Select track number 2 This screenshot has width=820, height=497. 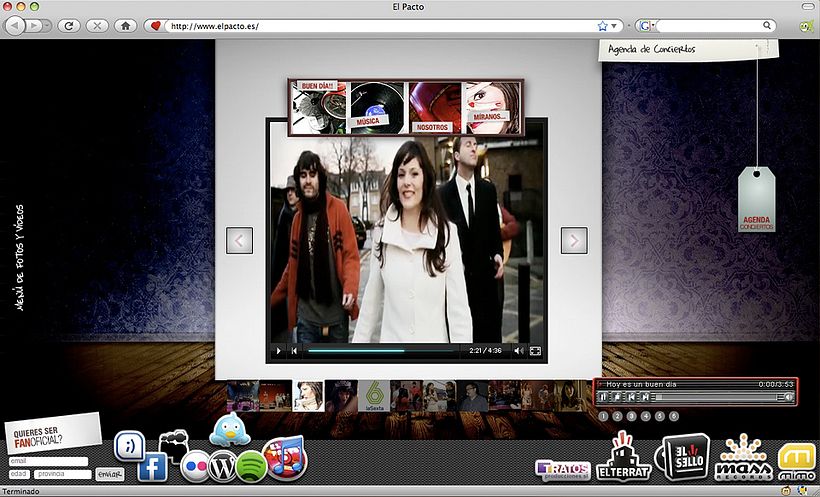point(617,416)
